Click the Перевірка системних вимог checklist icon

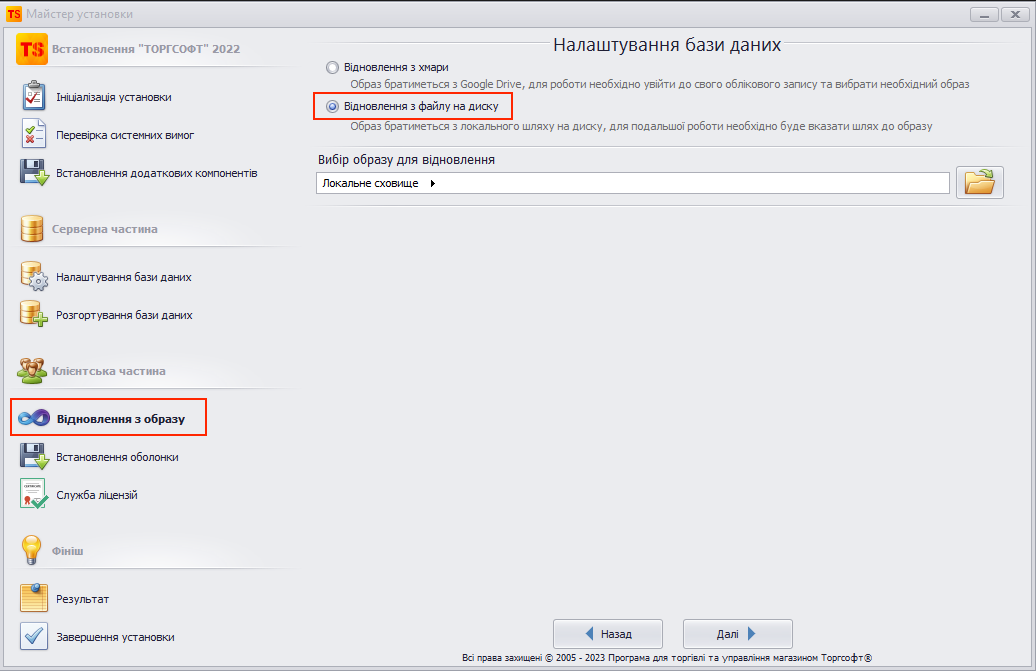[33, 134]
